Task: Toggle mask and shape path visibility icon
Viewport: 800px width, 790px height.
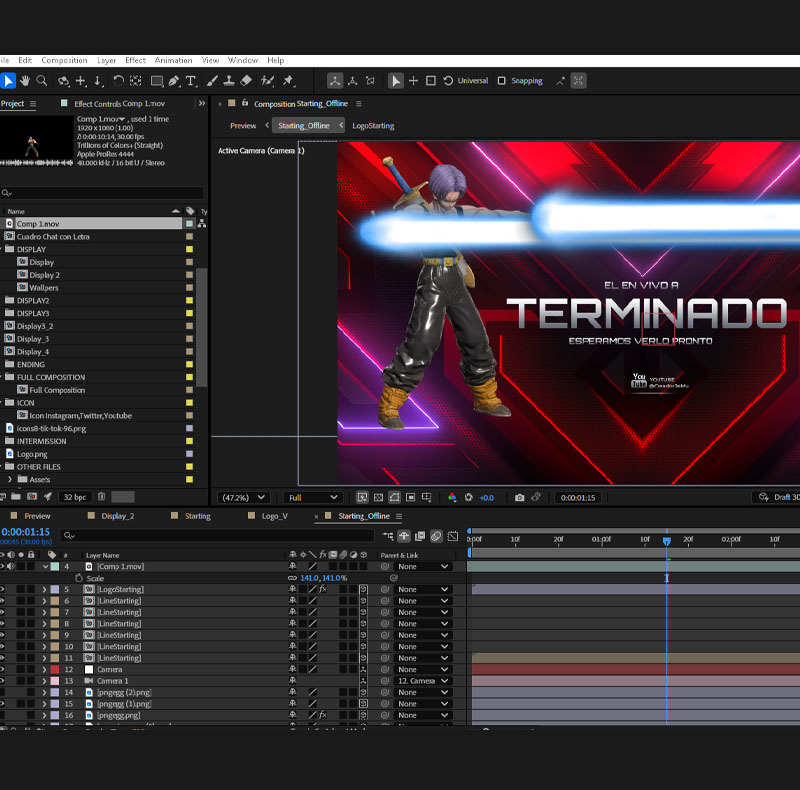Action: pos(394,498)
